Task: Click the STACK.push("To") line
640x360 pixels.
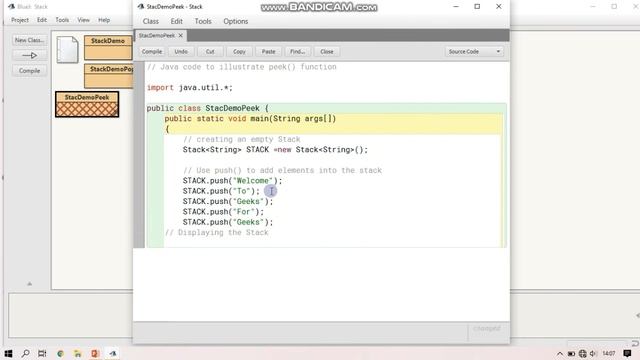Action: click(x=221, y=191)
